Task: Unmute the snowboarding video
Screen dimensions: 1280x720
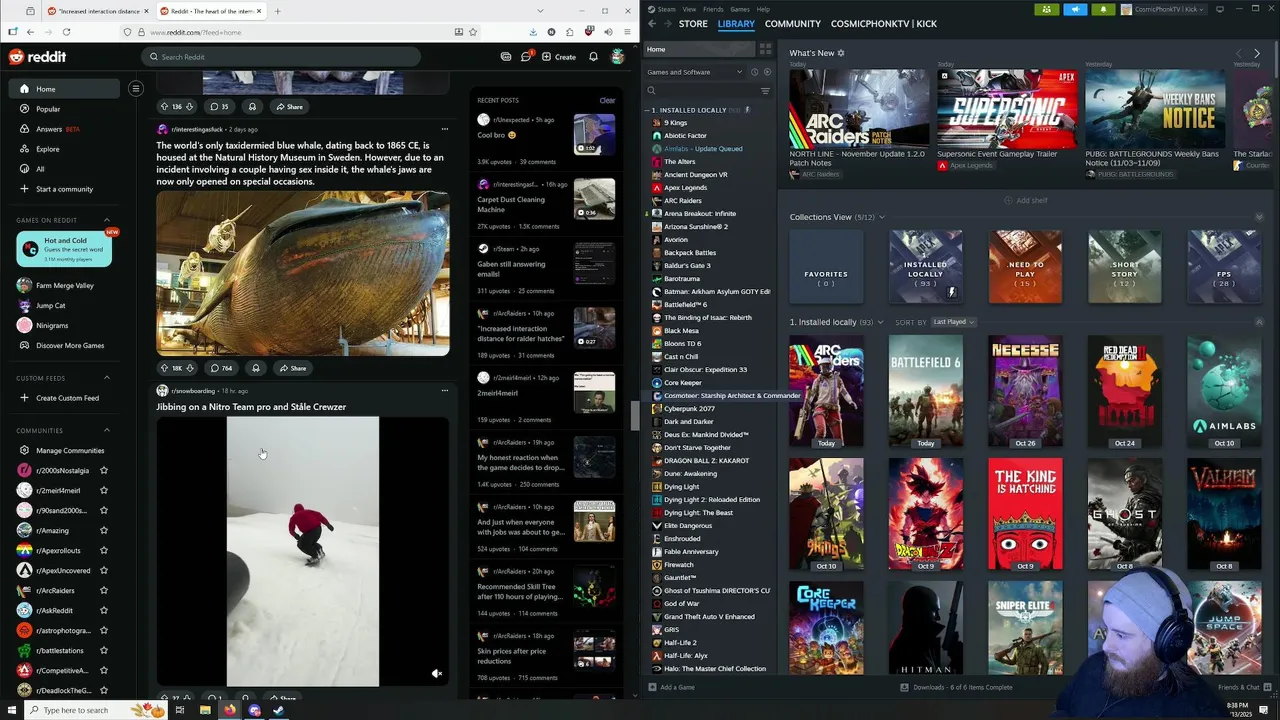Action: pos(437,674)
